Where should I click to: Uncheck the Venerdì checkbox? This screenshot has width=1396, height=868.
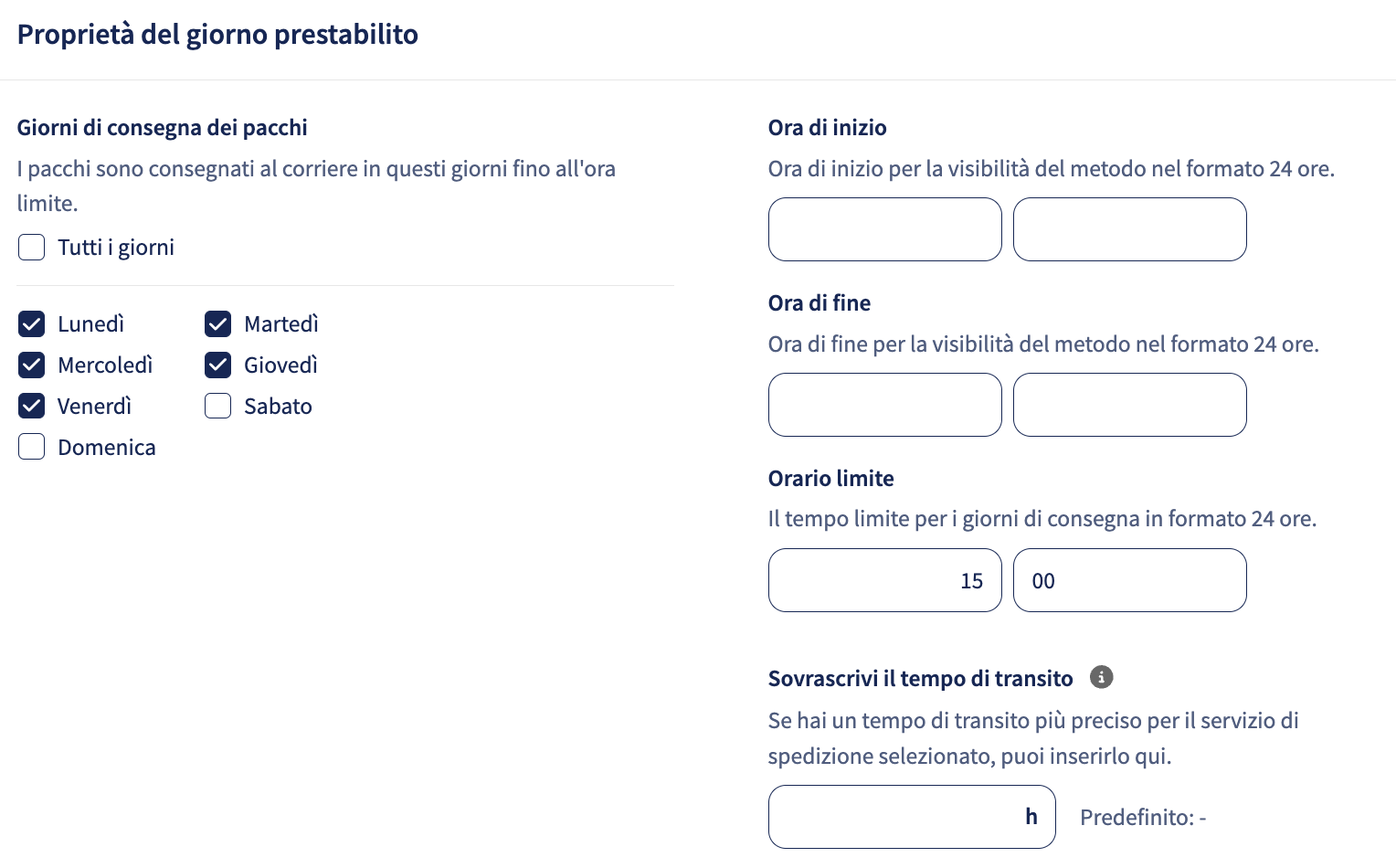[x=32, y=406]
